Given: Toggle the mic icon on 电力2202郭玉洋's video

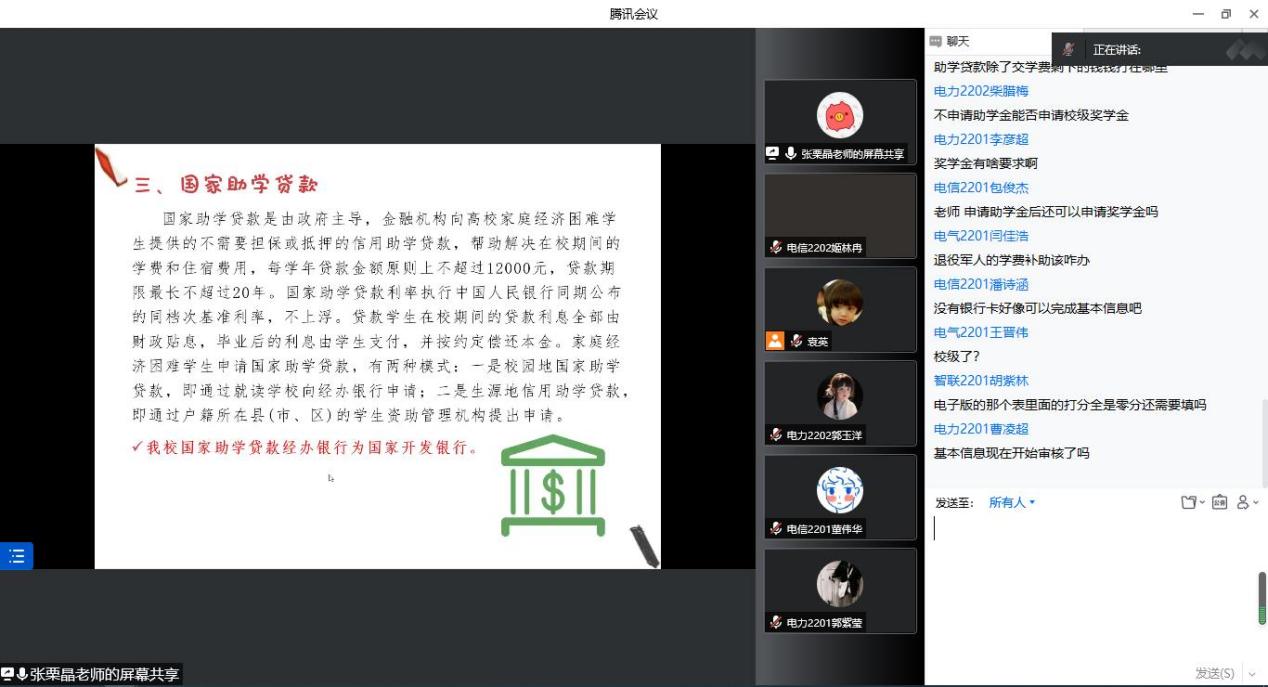Looking at the screenshot, I should point(777,434).
